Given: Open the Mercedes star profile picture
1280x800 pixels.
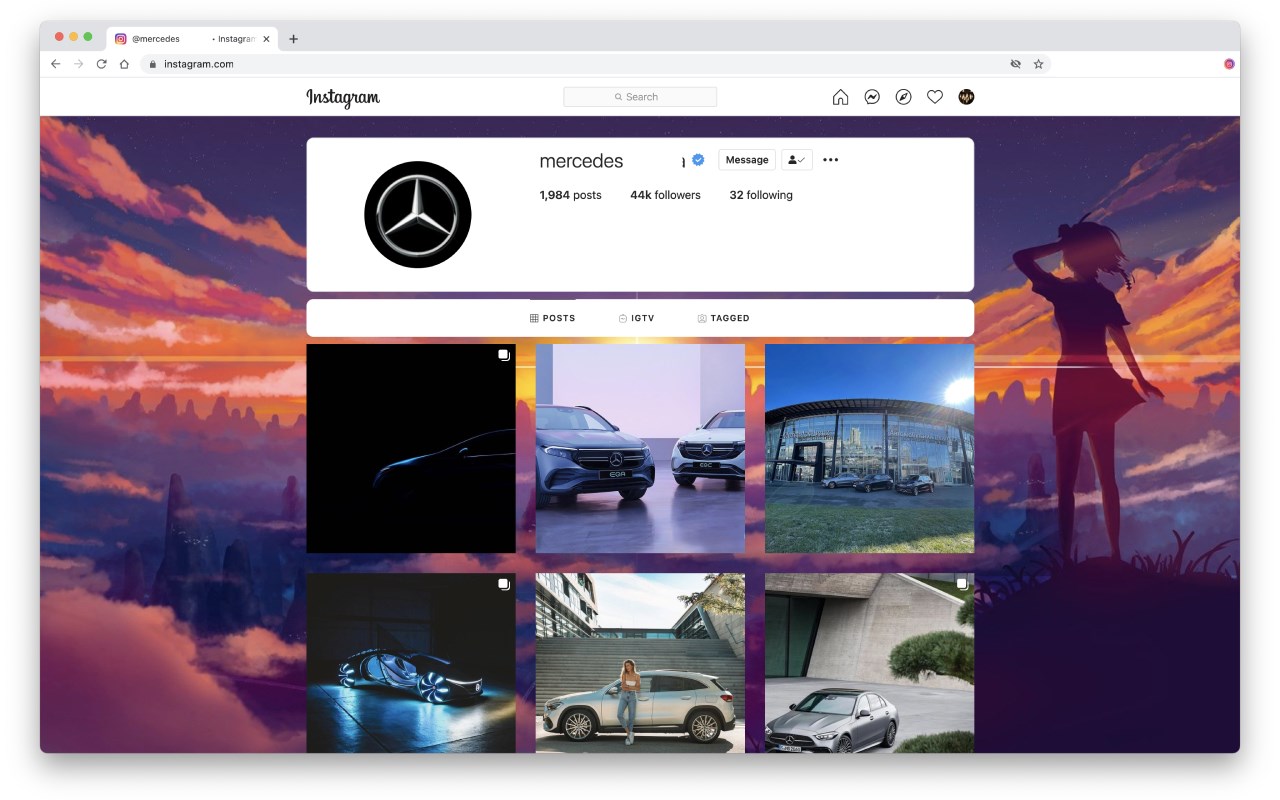Looking at the screenshot, I should click(x=418, y=214).
